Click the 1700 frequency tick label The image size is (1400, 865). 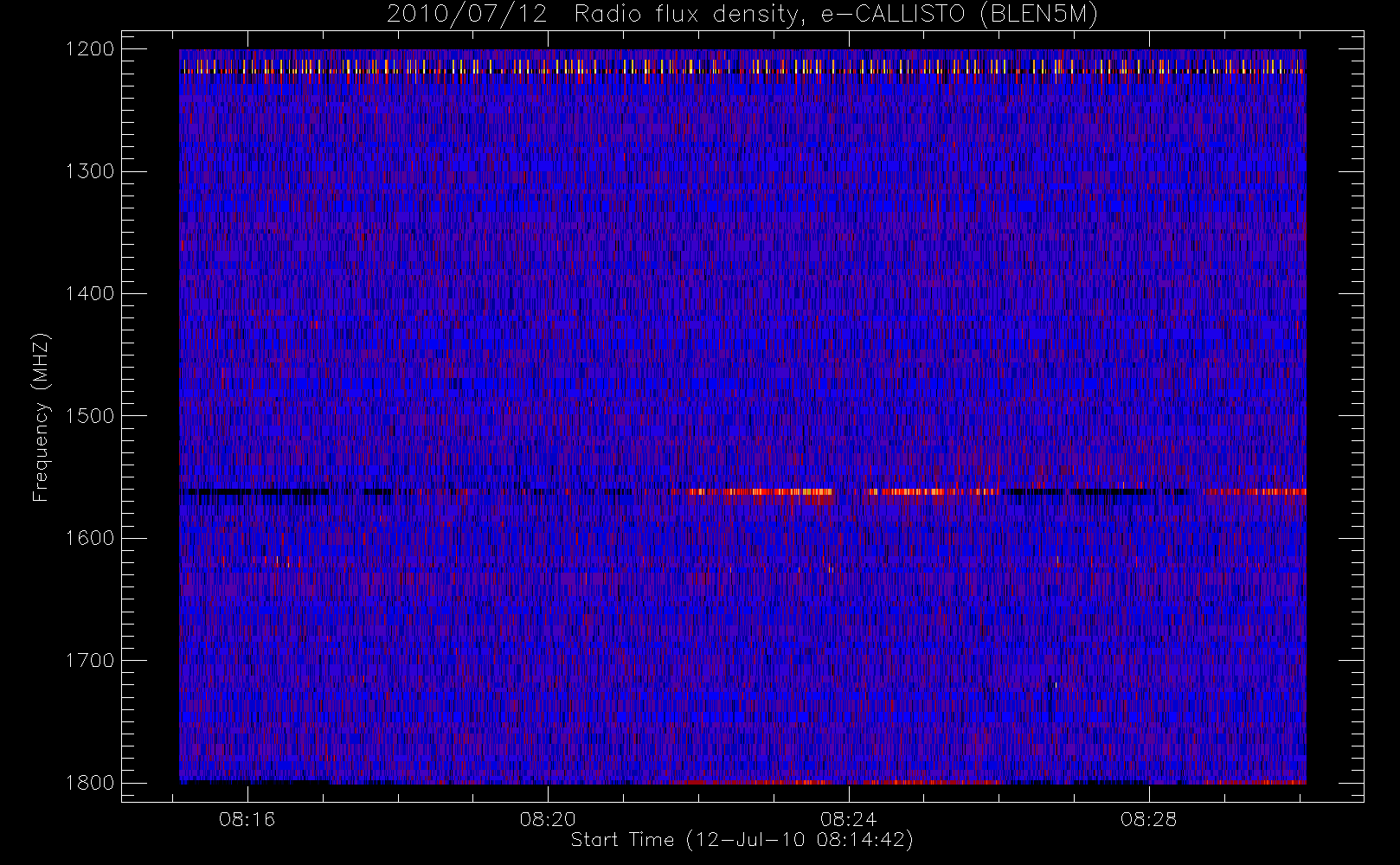90,660
